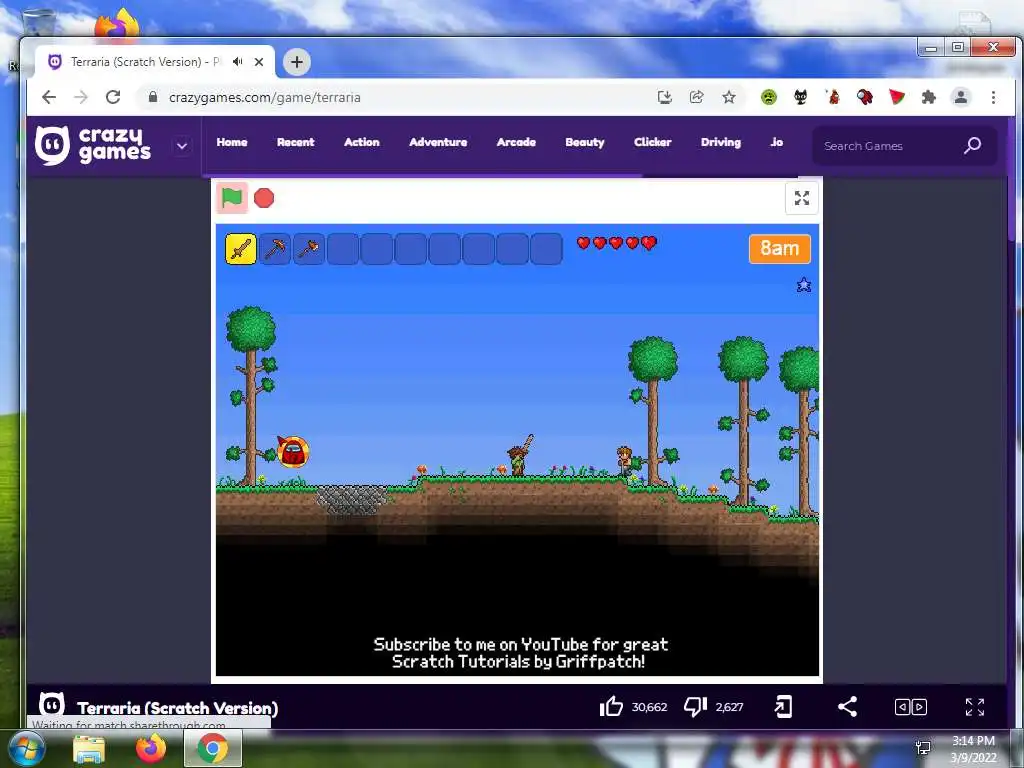The height and width of the screenshot is (768, 1024).
Task: Stop the game with the red stop button
Action: [x=264, y=198]
